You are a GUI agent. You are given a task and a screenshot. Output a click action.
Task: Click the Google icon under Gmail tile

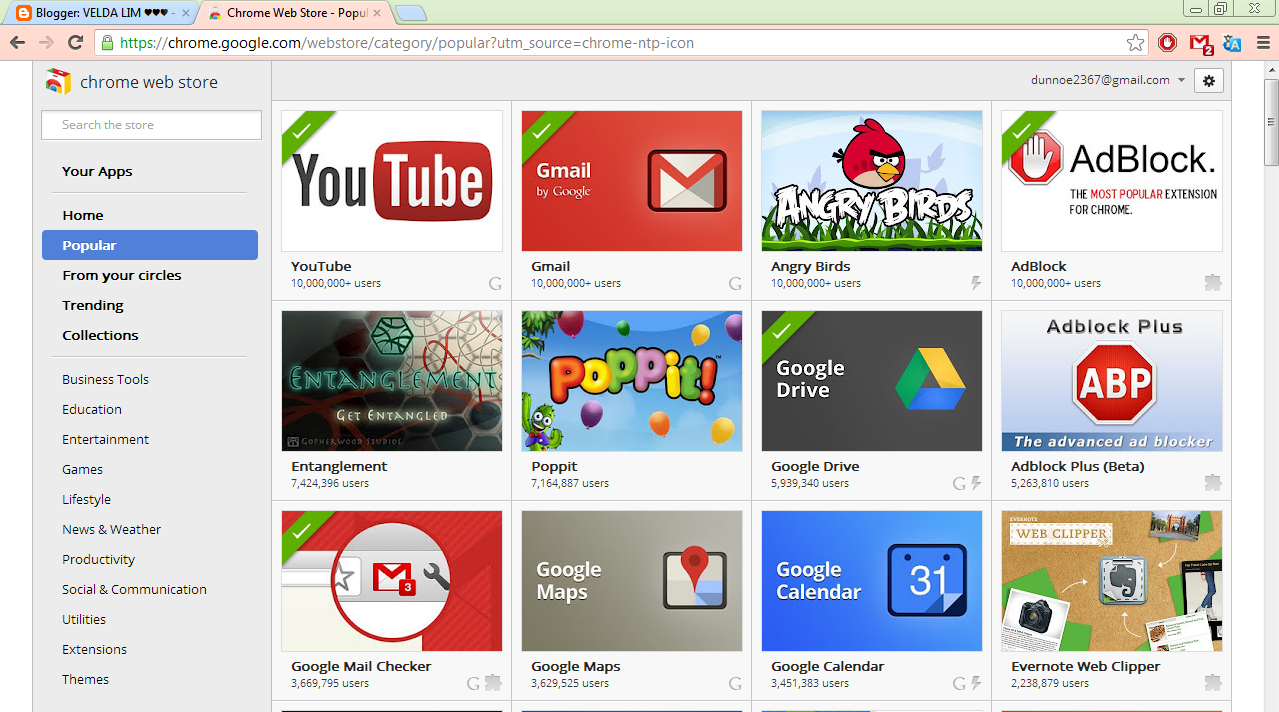click(735, 283)
